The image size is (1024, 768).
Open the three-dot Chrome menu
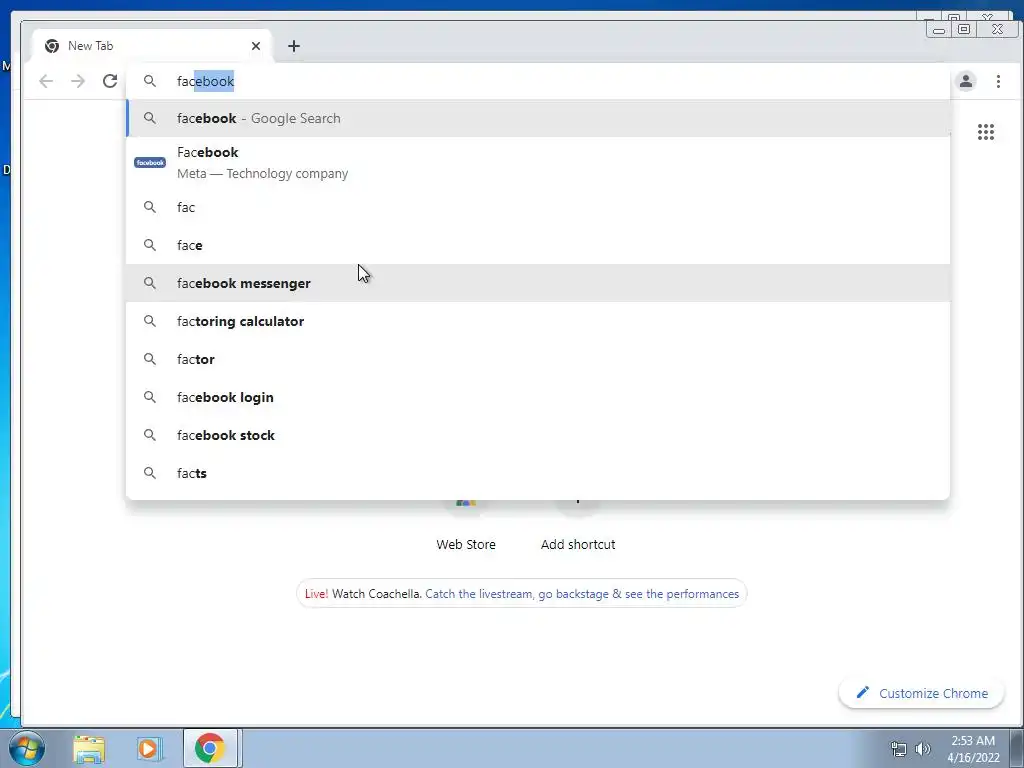tap(998, 81)
